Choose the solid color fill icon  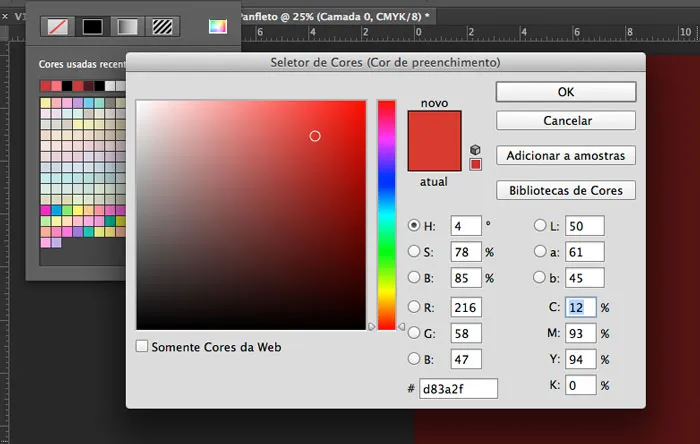click(92, 27)
